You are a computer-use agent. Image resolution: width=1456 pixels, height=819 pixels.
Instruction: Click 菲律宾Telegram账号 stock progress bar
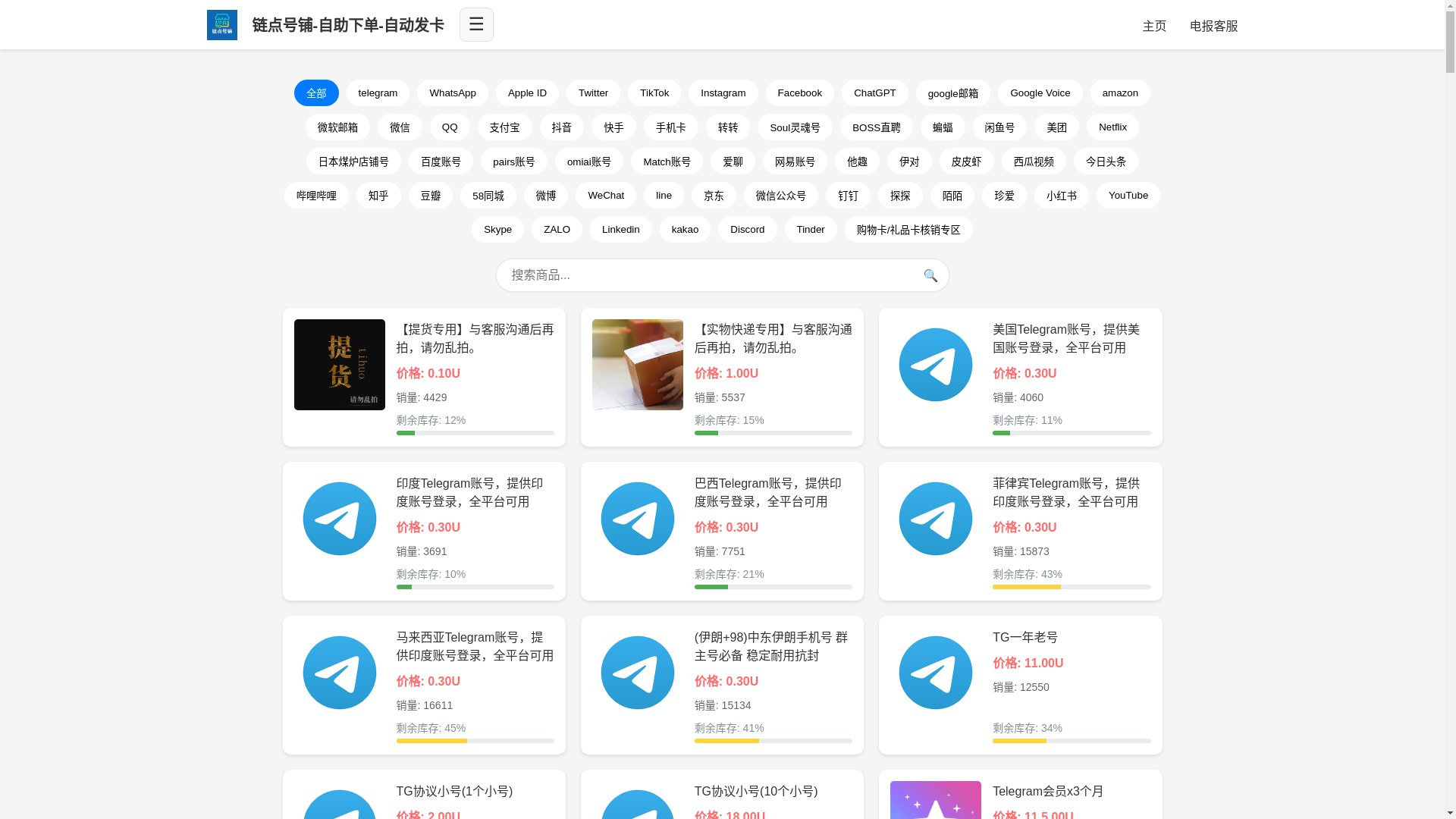pos(1072,587)
